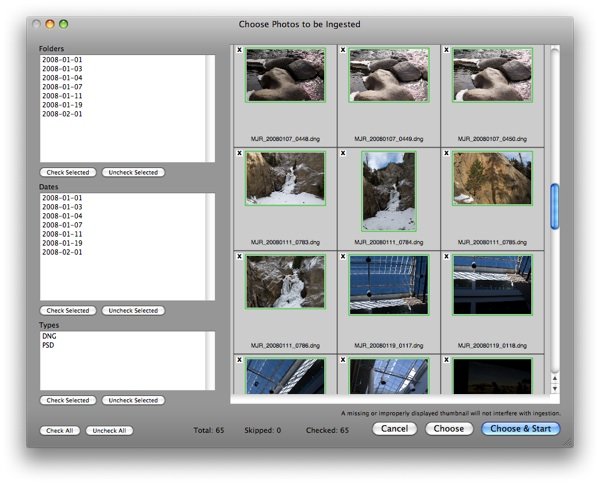Image resolution: width=600 pixels, height=484 pixels.
Task: Select DNG in the Types list
Action: (x=48, y=338)
